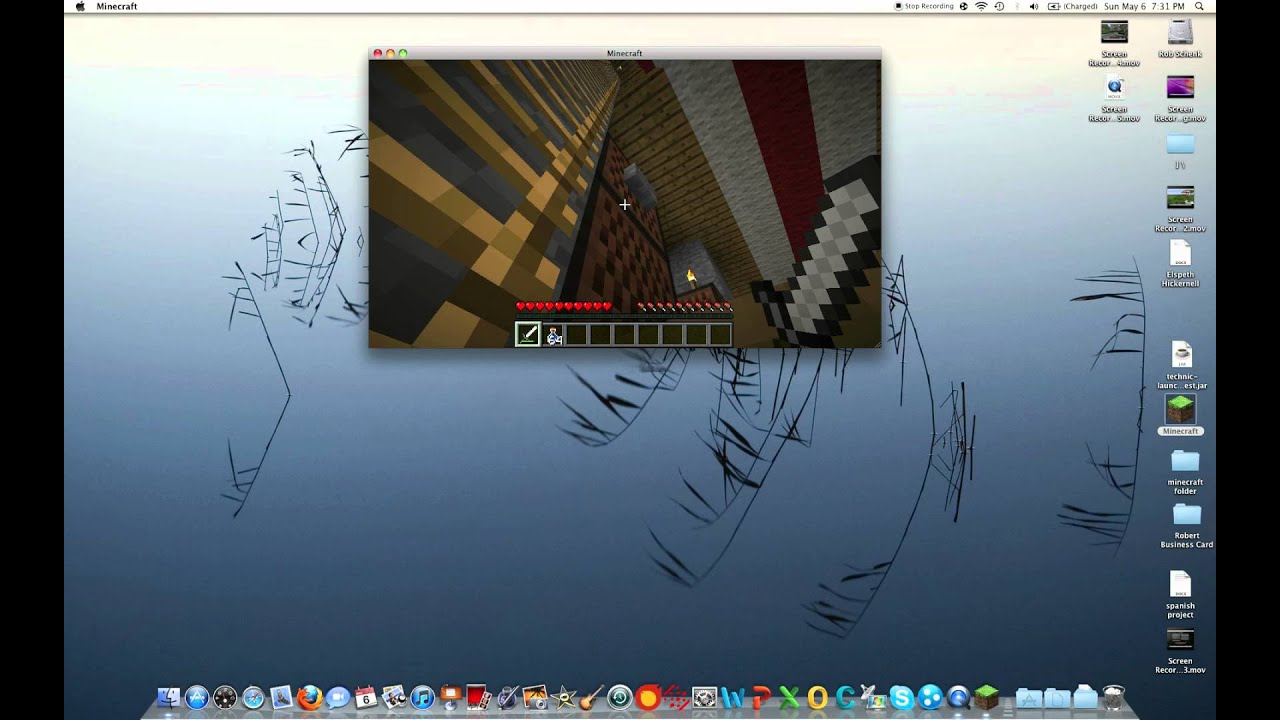The width and height of the screenshot is (1280, 720).
Task: Open Calendar showing 6 in dock
Action: coord(365,697)
